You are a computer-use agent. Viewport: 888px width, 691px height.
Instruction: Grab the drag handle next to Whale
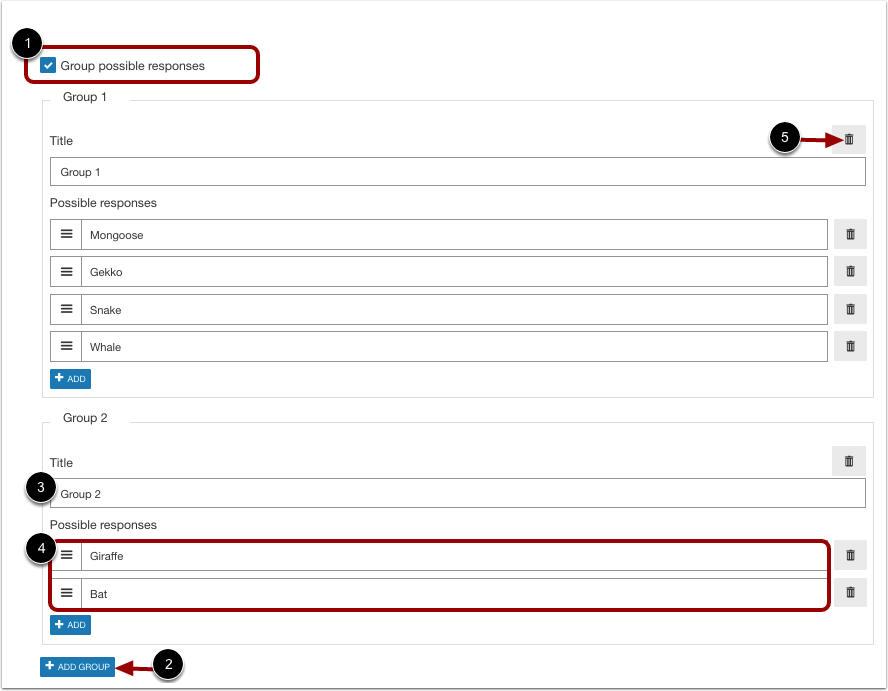click(x=66, y=347)
